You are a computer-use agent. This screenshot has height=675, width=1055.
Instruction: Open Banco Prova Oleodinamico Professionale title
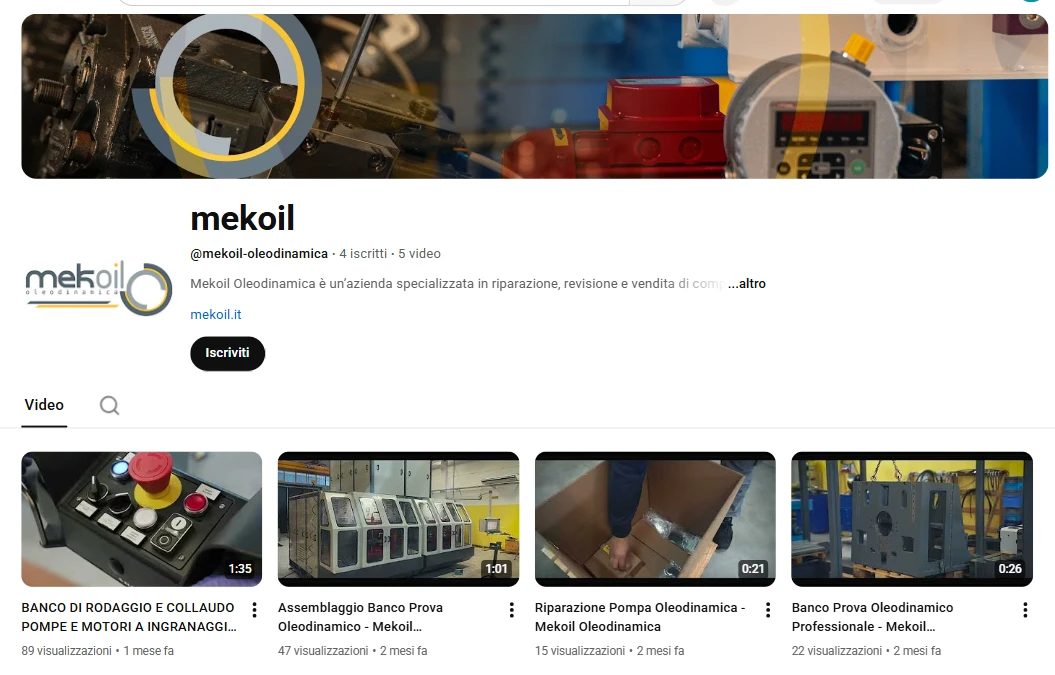pyautogui.click(x=872, y=617)
